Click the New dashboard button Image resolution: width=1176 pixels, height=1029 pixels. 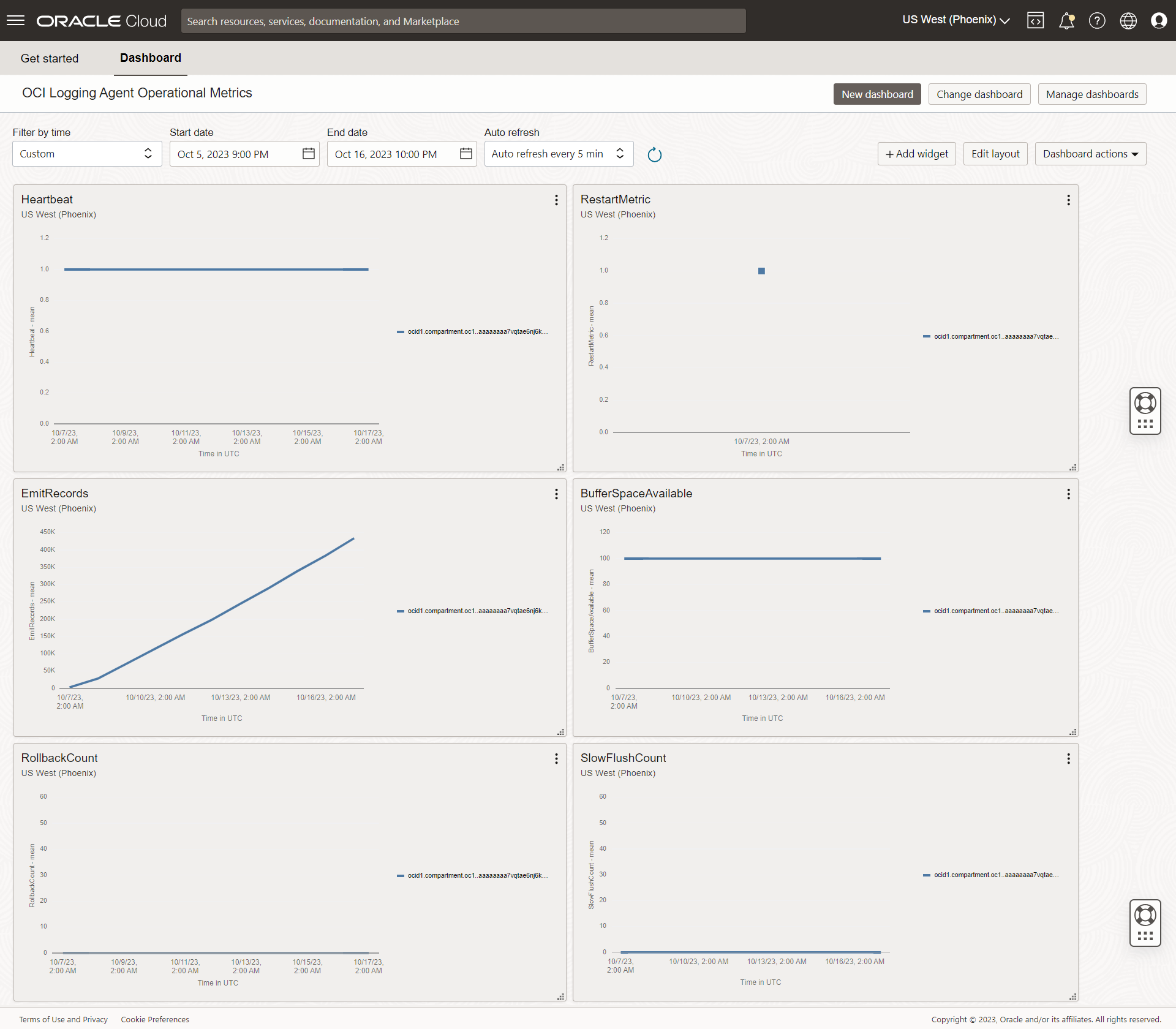pos(876,94)
